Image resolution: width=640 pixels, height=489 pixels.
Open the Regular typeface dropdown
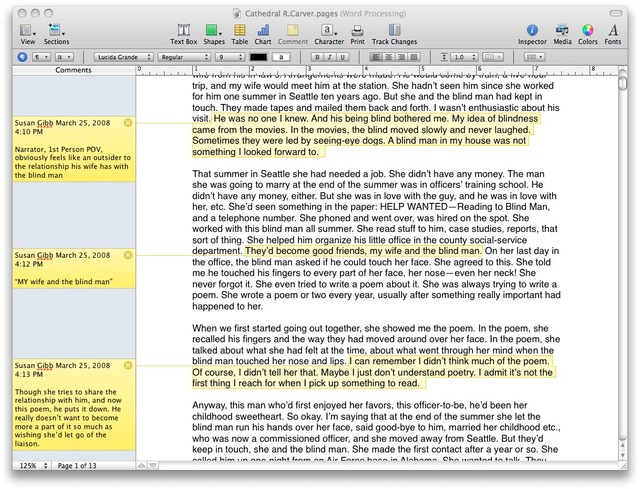[184, 57]
